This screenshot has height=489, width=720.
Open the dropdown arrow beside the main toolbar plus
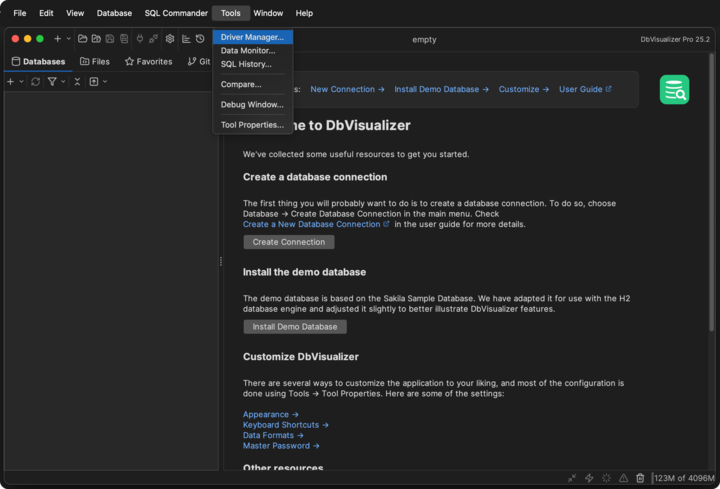(68, 39)
